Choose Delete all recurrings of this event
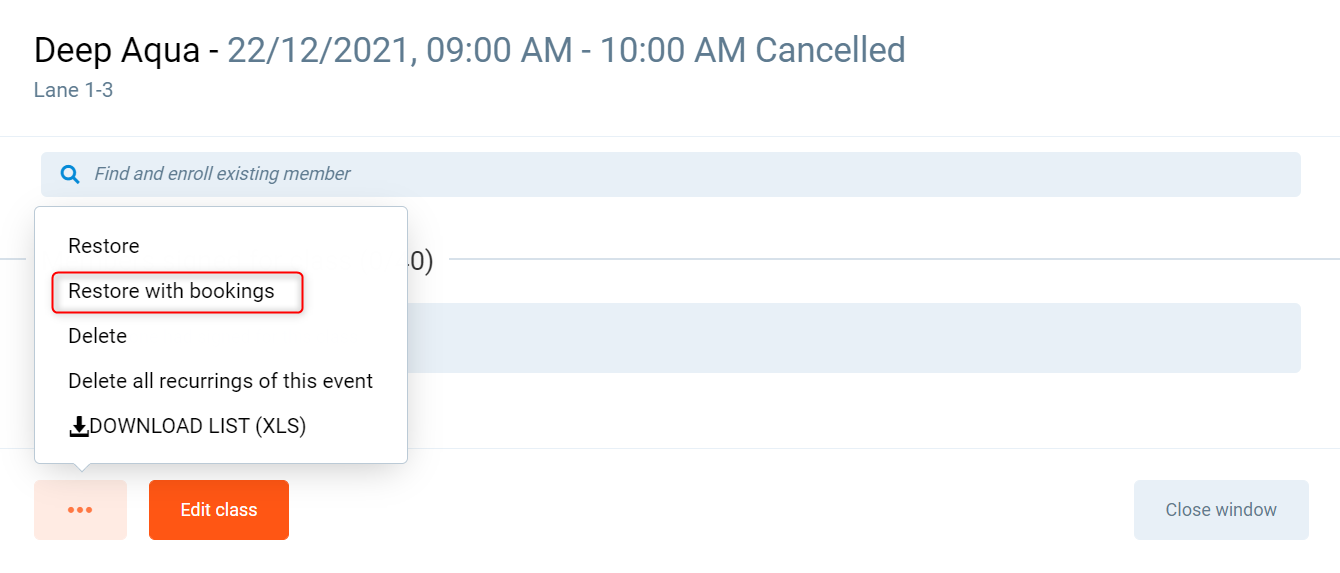Screen dimensions: 1340x573 (220, 381)
